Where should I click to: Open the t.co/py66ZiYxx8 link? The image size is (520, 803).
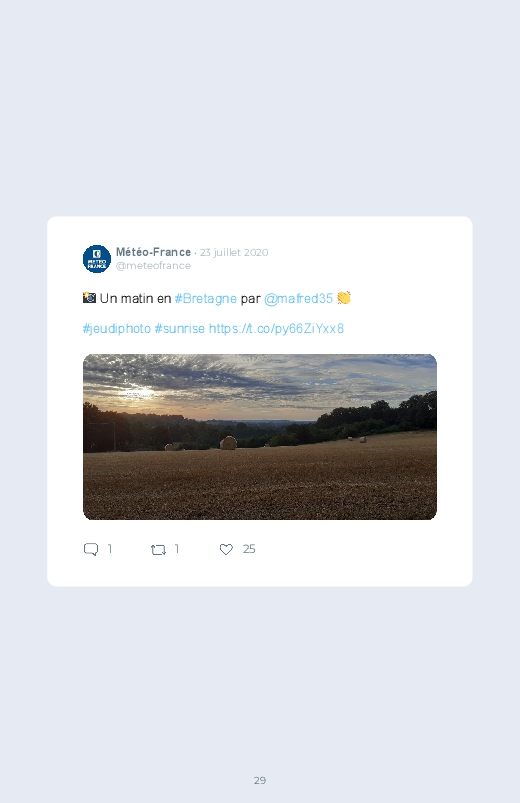[x=276, y=329]
